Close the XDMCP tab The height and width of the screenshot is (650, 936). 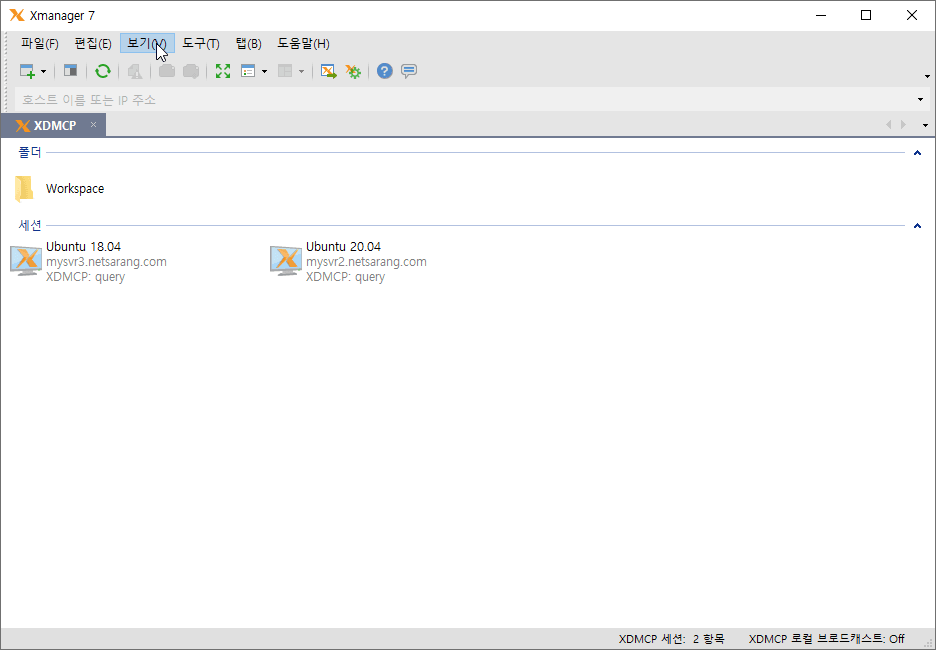pos(94,125)
